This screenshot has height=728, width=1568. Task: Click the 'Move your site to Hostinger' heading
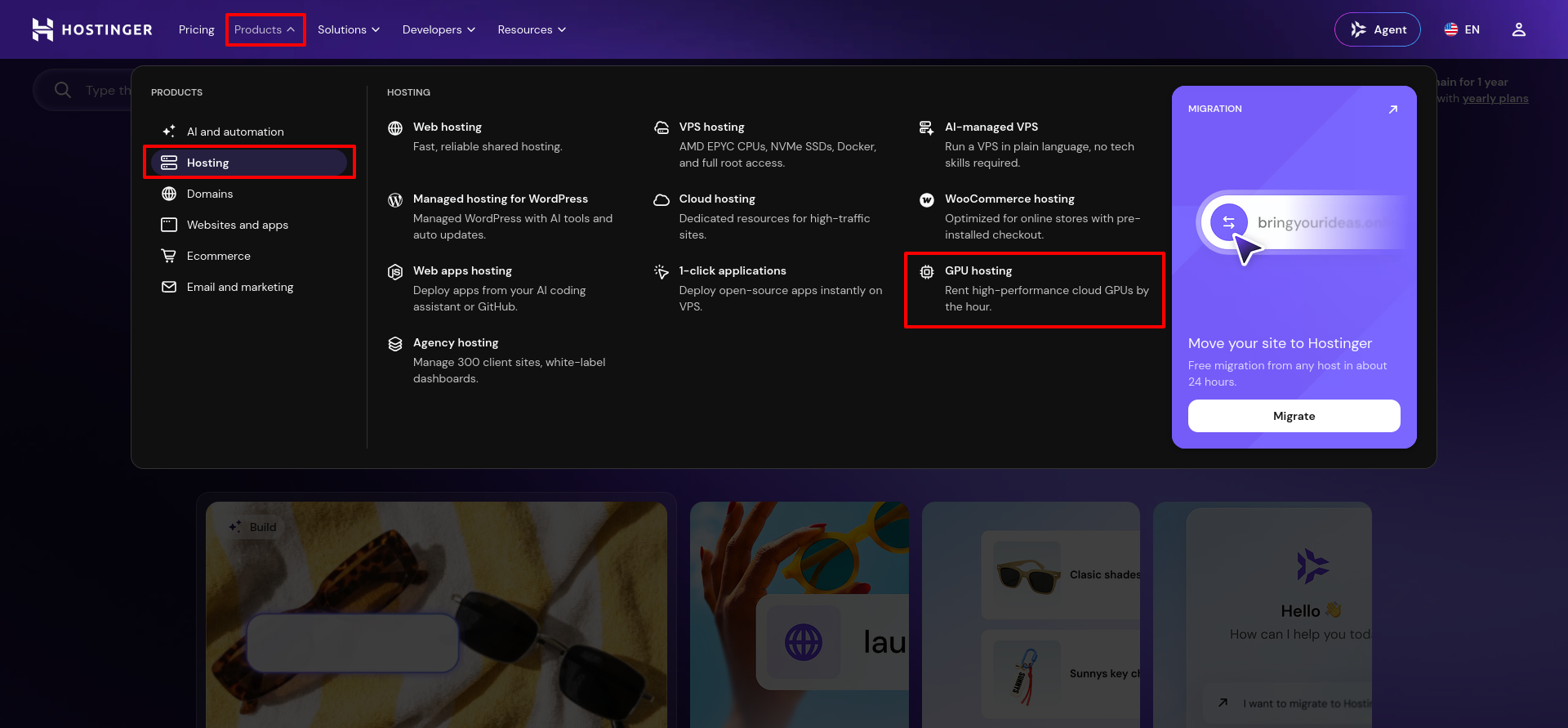[x=1280, y=343]
